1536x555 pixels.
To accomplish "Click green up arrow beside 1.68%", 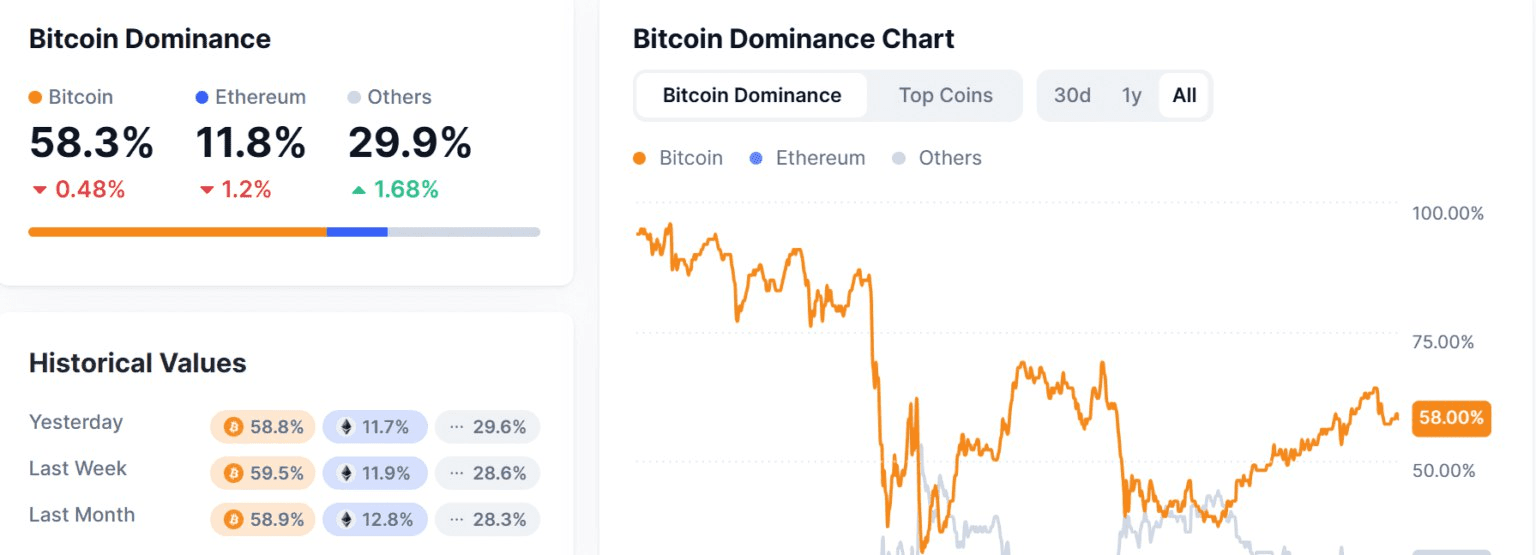I will pos(358,190).
